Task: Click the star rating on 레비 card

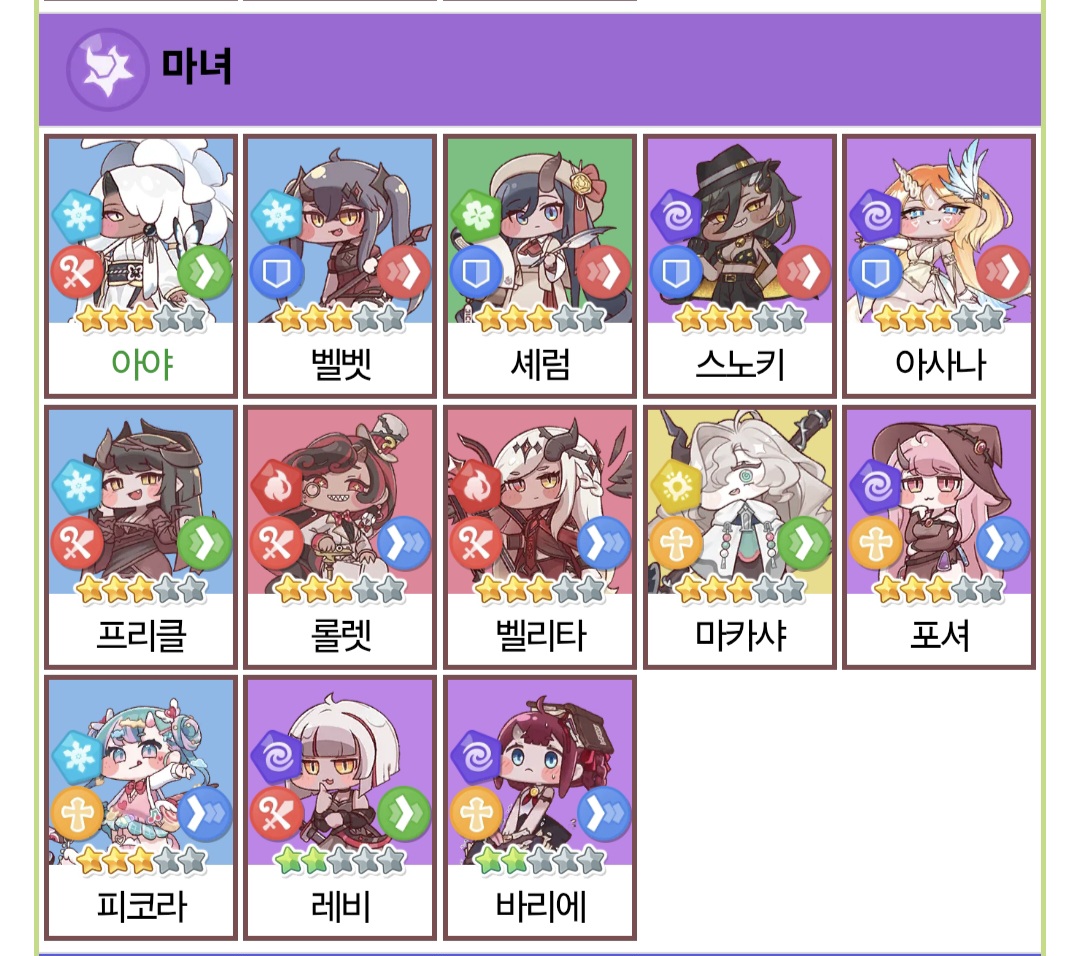Action: click(340, 861)
